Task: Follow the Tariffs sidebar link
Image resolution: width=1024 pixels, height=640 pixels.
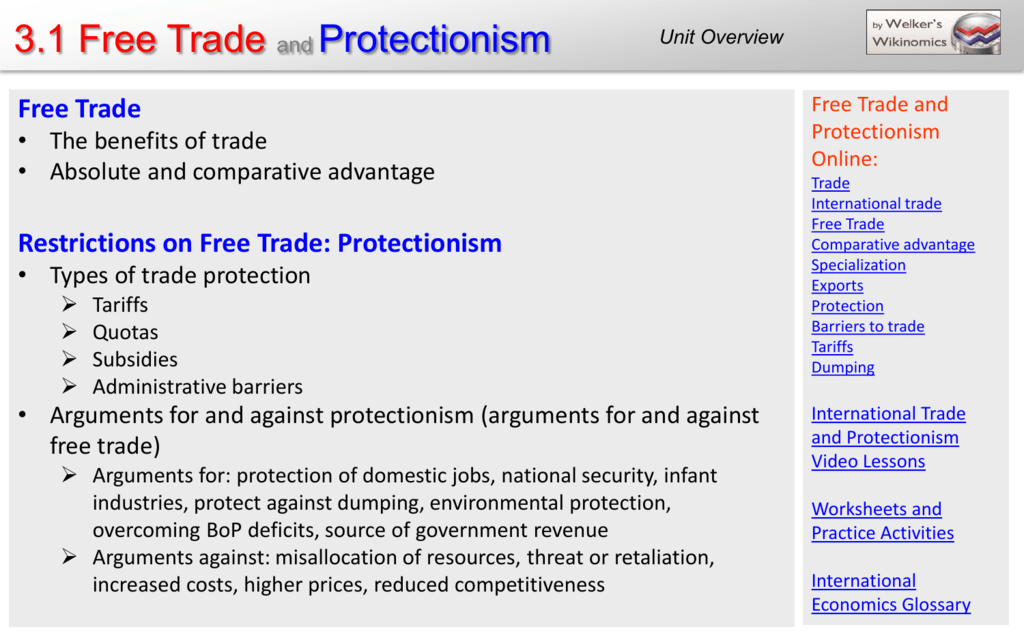Action: click(x=832, y=347)
